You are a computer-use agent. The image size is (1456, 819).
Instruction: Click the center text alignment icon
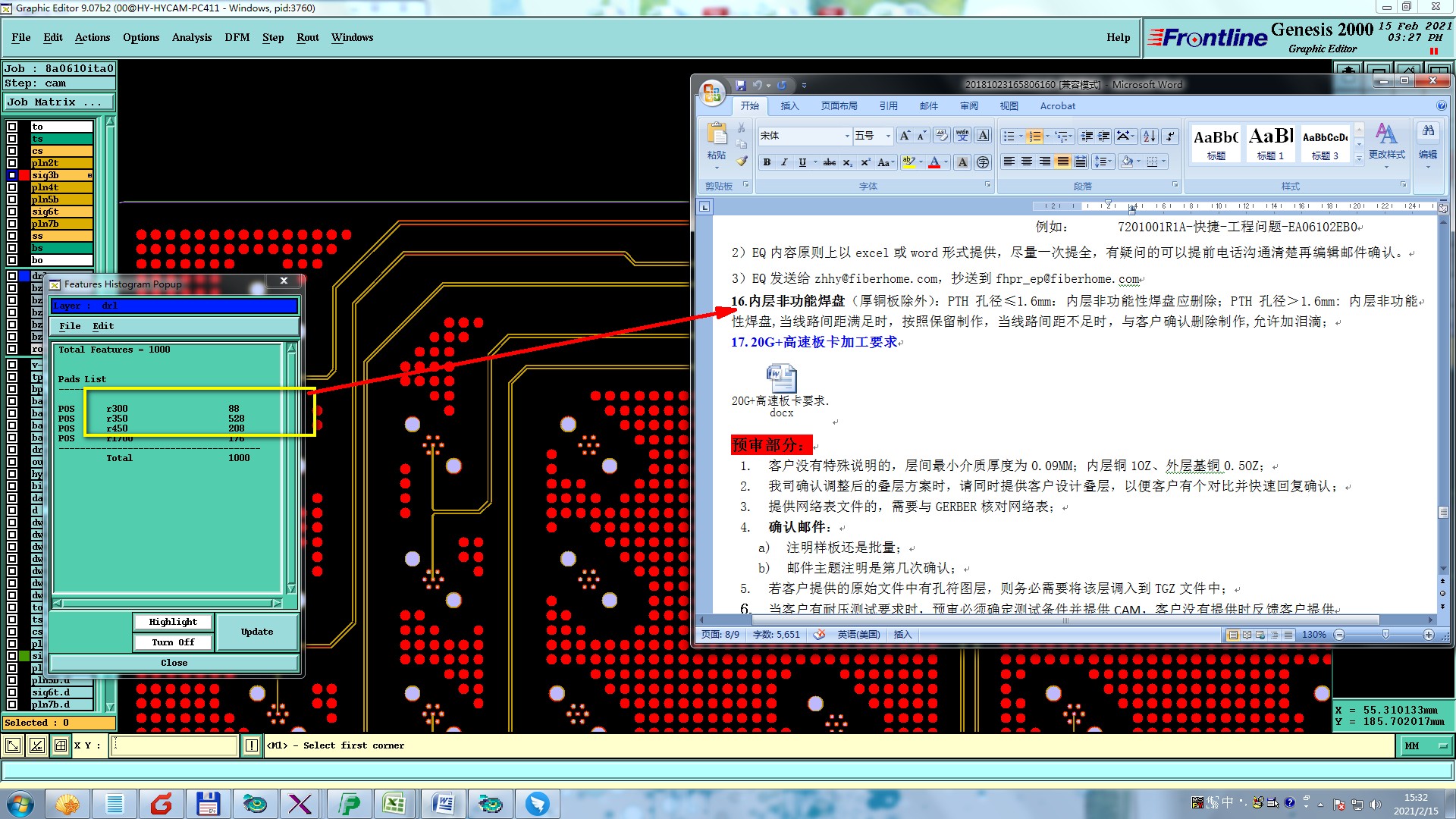click(1027, 162)
